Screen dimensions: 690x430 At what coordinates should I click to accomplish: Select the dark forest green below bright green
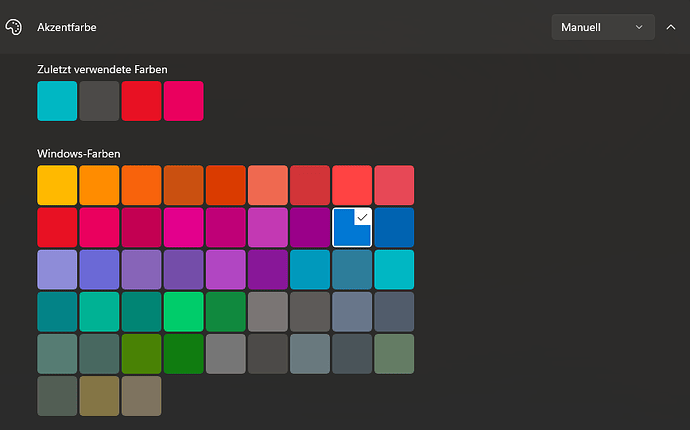[x=184, y=354]
